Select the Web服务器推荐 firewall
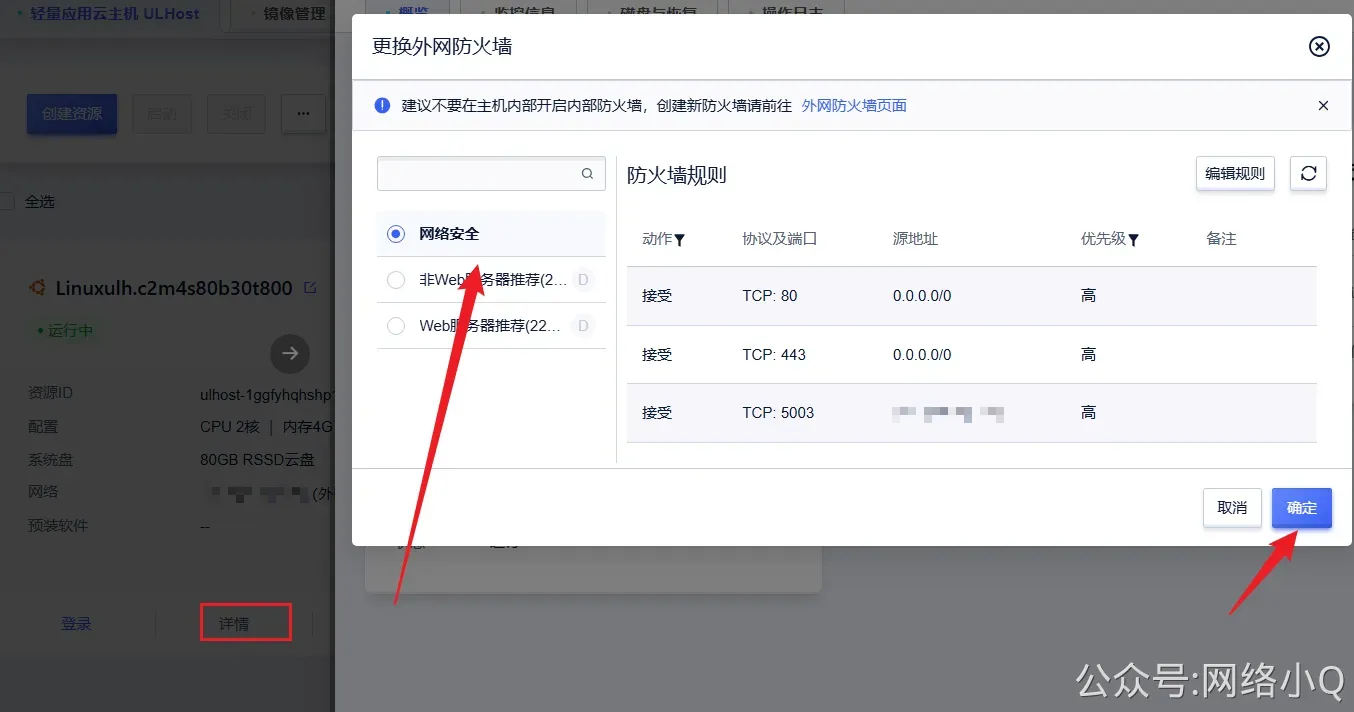 pyautogui.click(x=396, y=325)
